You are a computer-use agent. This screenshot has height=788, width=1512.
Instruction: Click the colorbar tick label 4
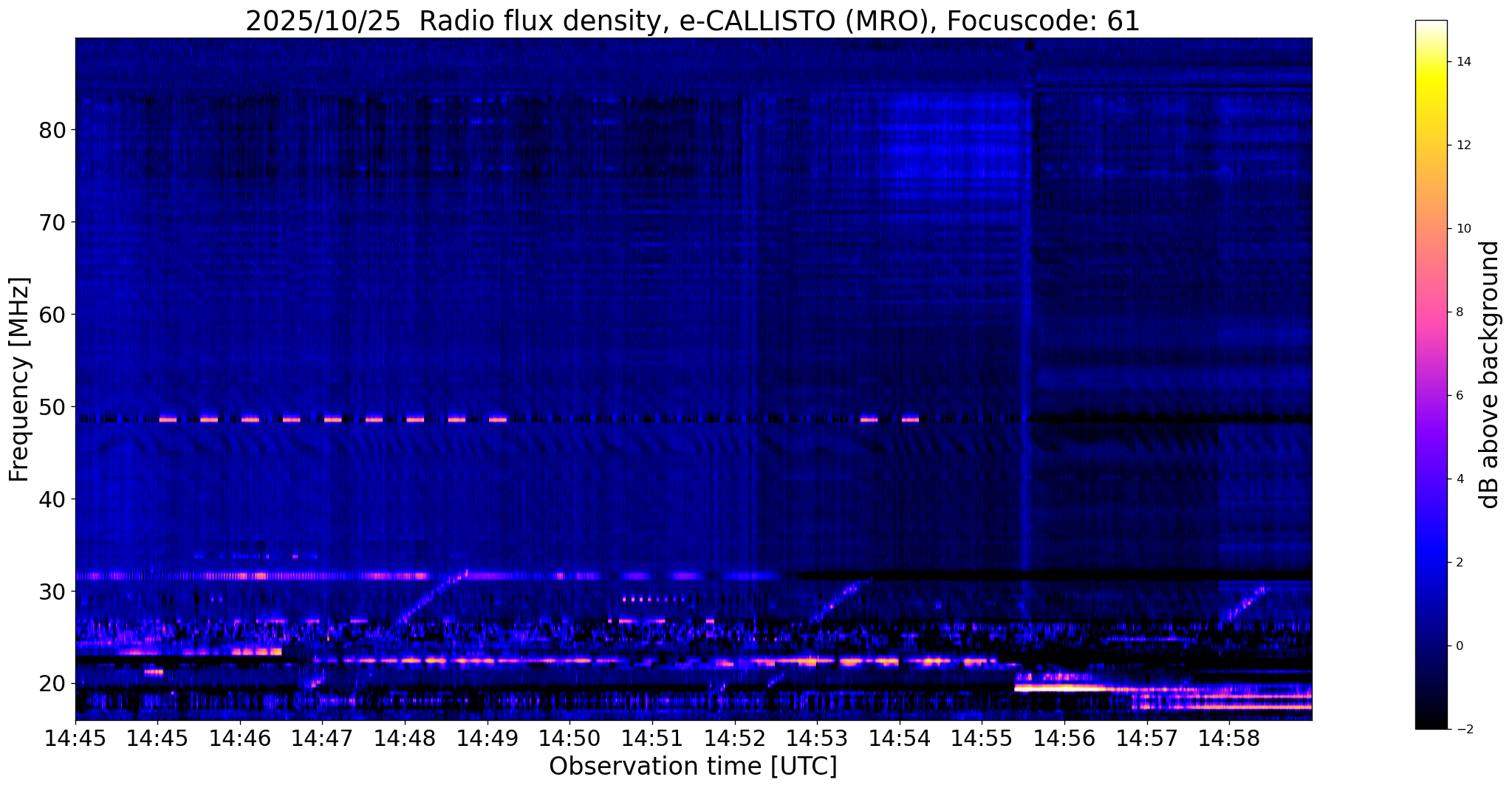click(1459, 479)
